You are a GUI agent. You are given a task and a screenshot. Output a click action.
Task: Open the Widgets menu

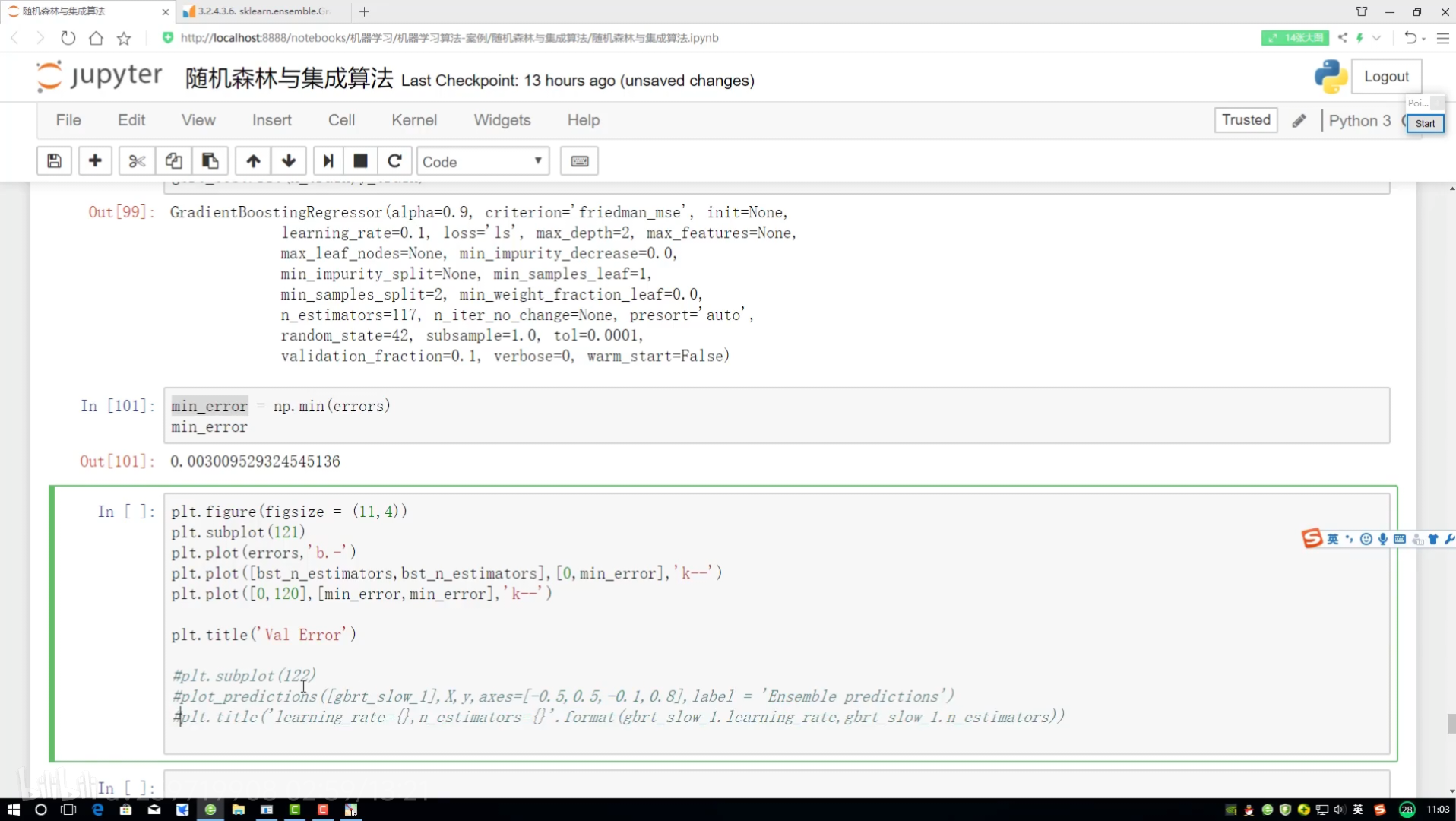[502, 120]
